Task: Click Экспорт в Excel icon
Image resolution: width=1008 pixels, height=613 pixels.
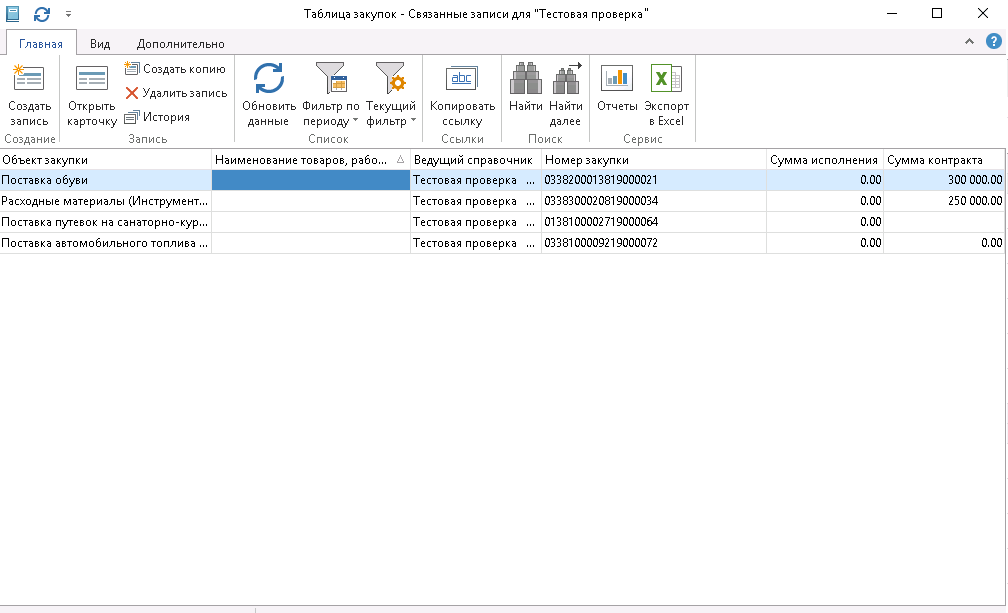Action: [666, 78]
